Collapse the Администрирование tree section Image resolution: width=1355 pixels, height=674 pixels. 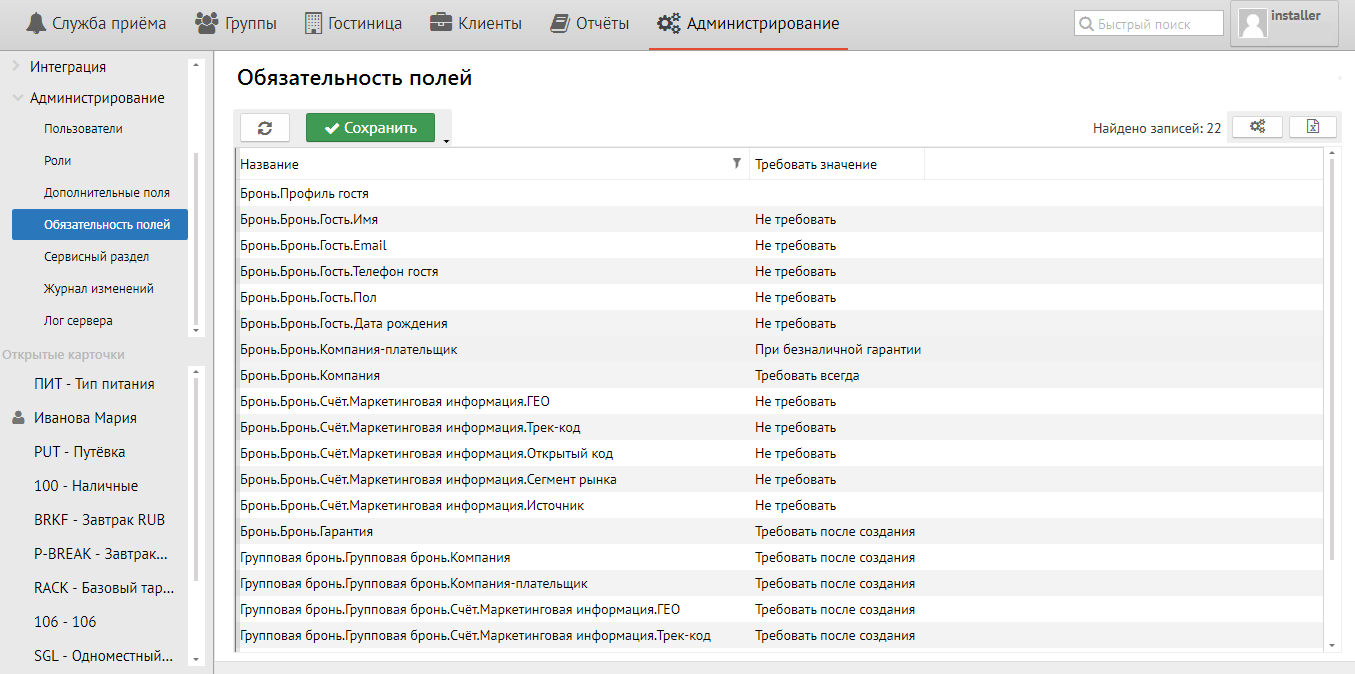pos(17,98)
